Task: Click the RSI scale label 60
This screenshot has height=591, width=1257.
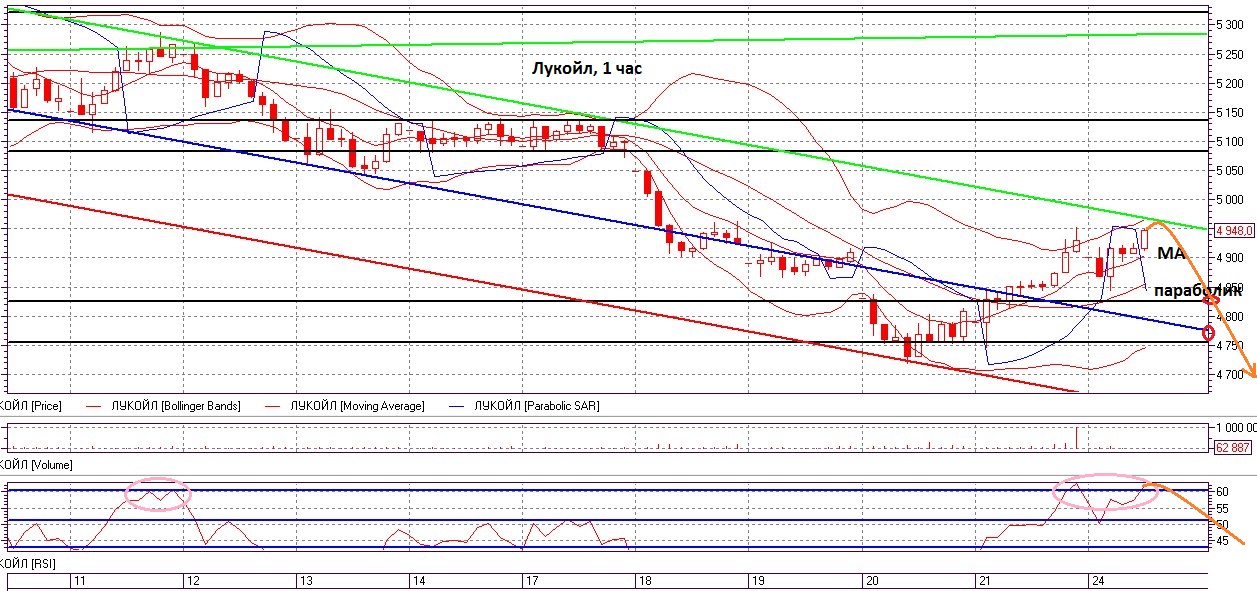Action: [1223, 492]
